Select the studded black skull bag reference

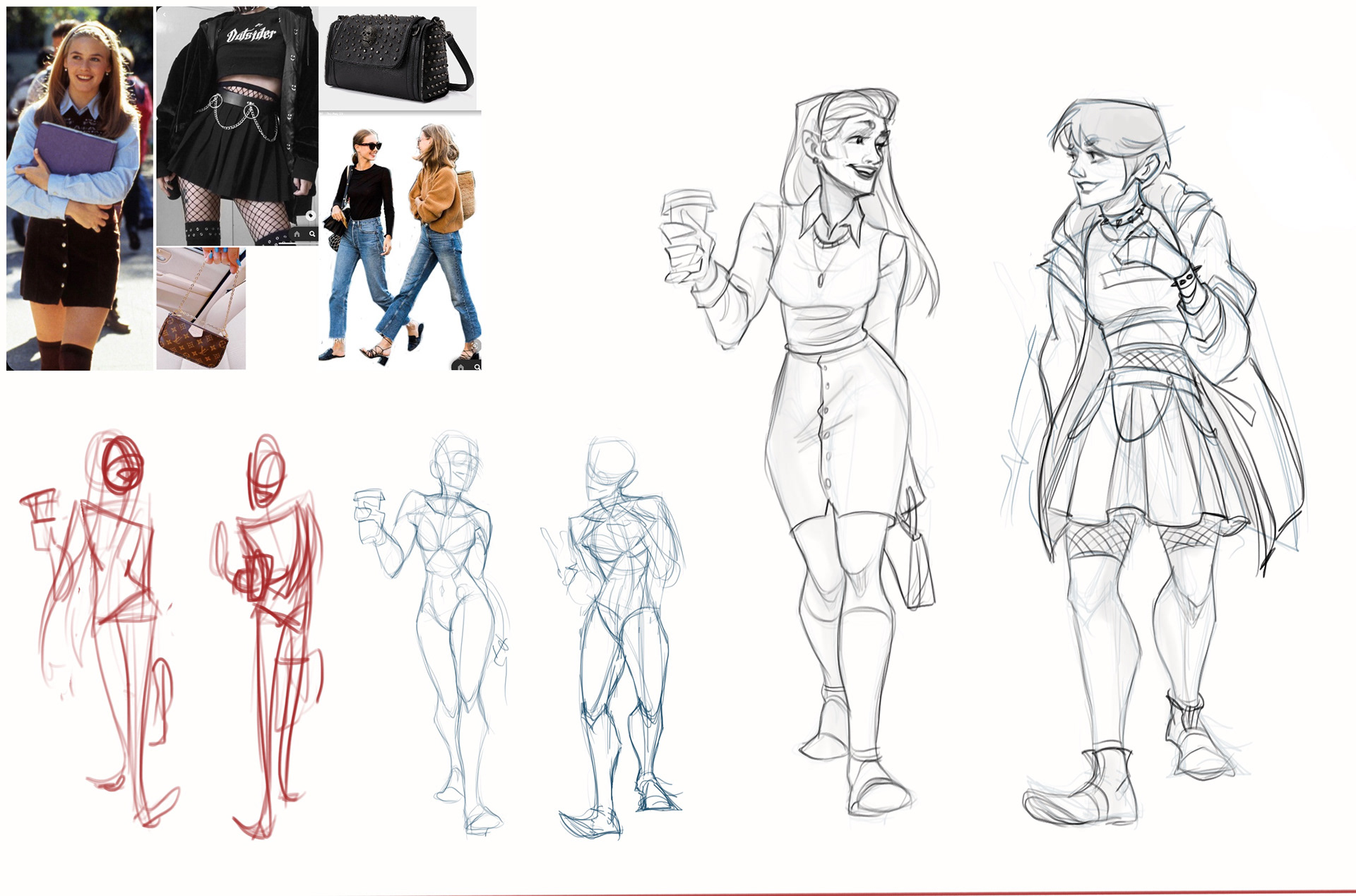pyautogui.click(x=398, y=56)
